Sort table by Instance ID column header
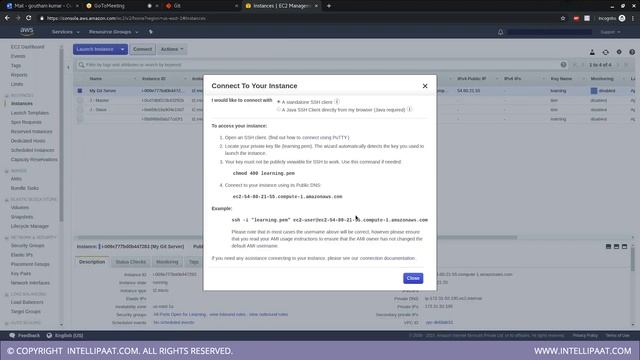The width and height of the screenshot is (640, 360). point(154,79)
